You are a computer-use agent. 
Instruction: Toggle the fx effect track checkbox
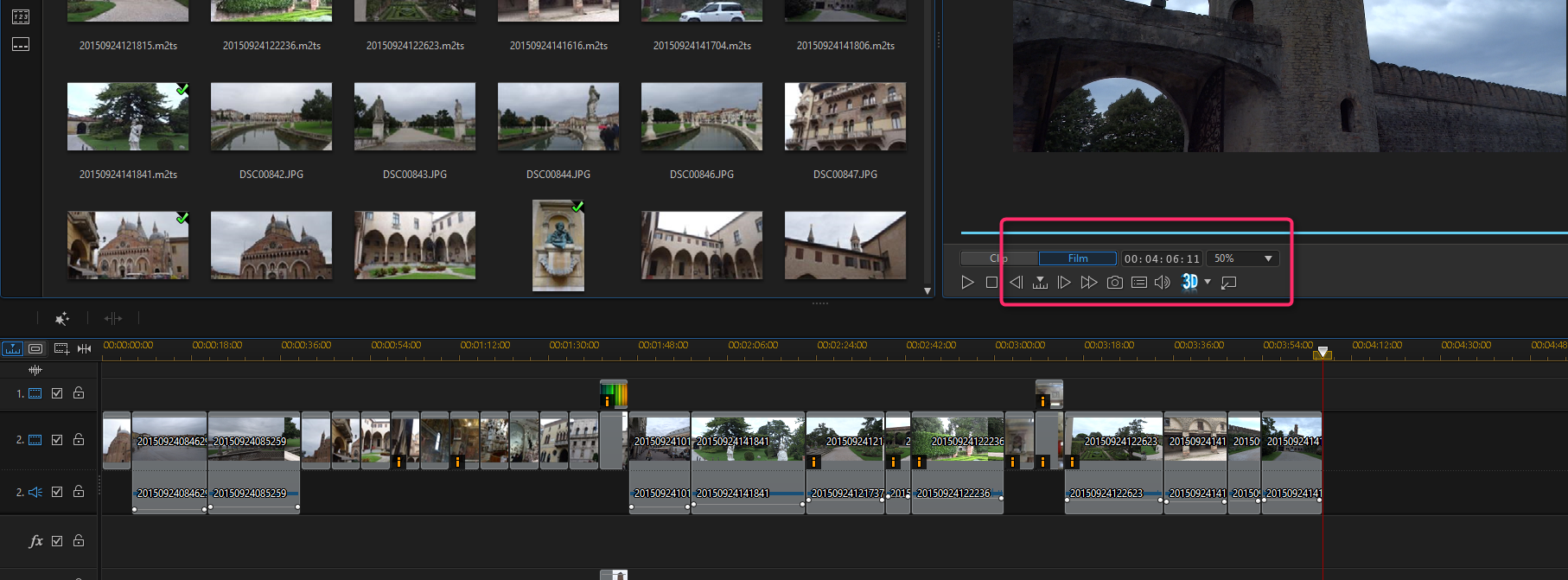click(x=57, y=541)
